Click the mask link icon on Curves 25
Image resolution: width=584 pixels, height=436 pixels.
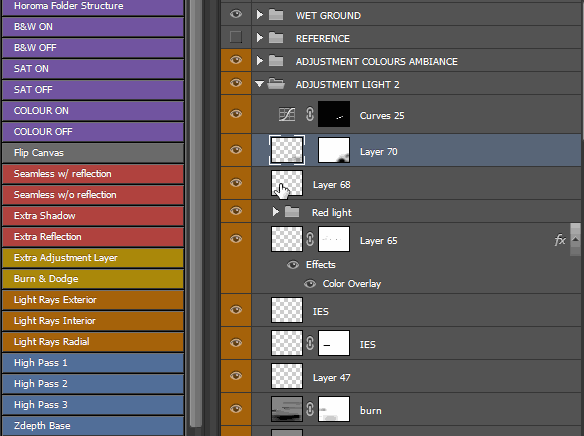tap(310, 114)
